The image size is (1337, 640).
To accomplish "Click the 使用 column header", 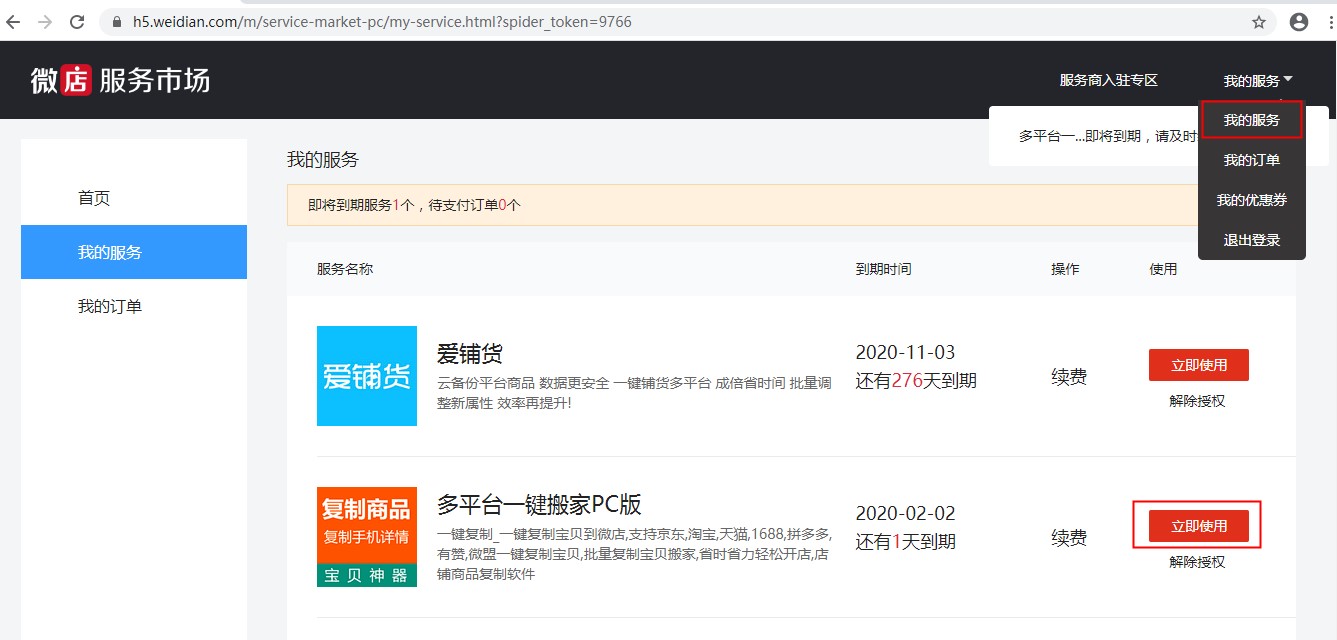I will tap(1164, 269).
